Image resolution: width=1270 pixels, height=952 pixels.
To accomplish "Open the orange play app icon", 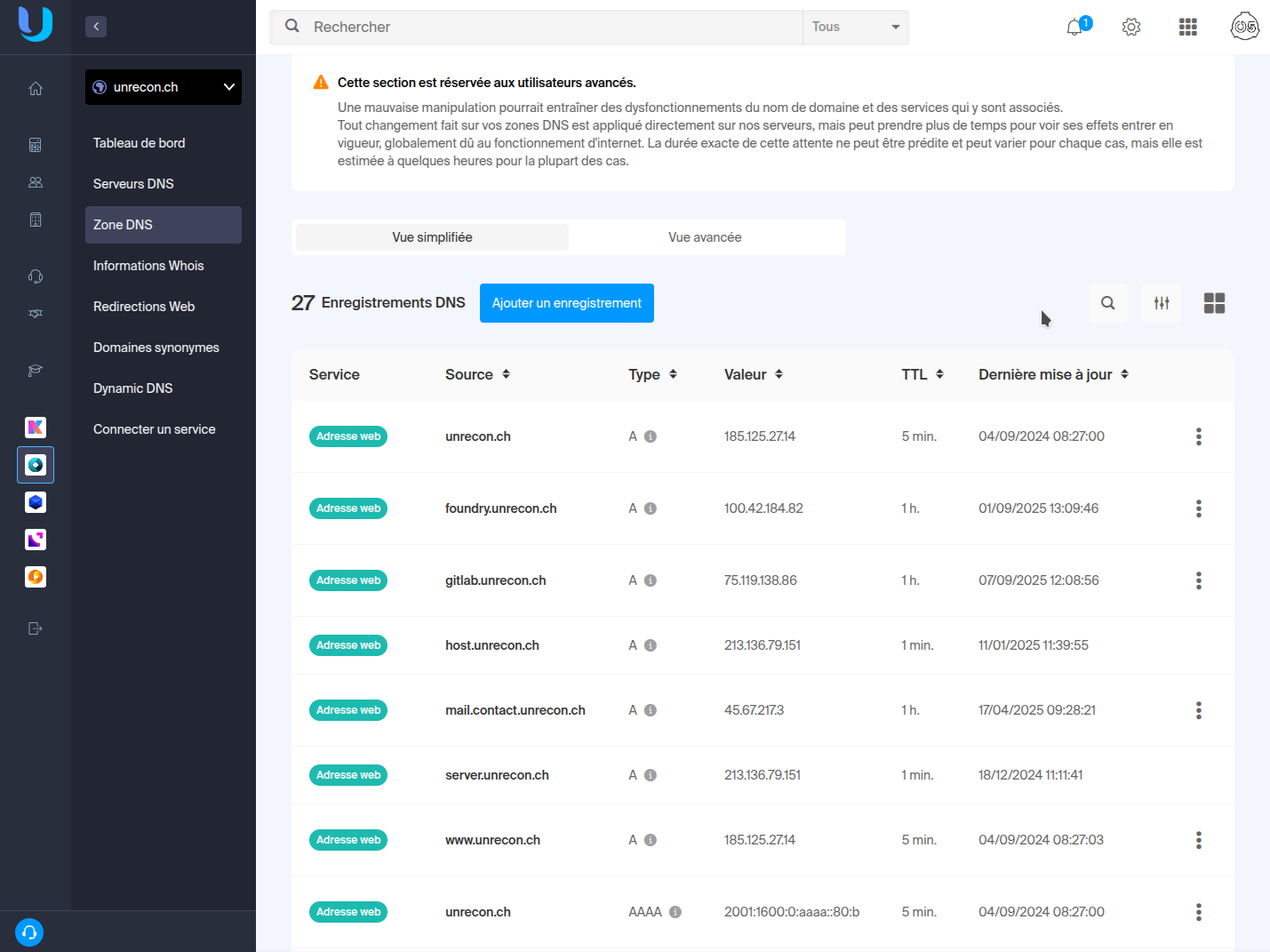I will [36, 577].
